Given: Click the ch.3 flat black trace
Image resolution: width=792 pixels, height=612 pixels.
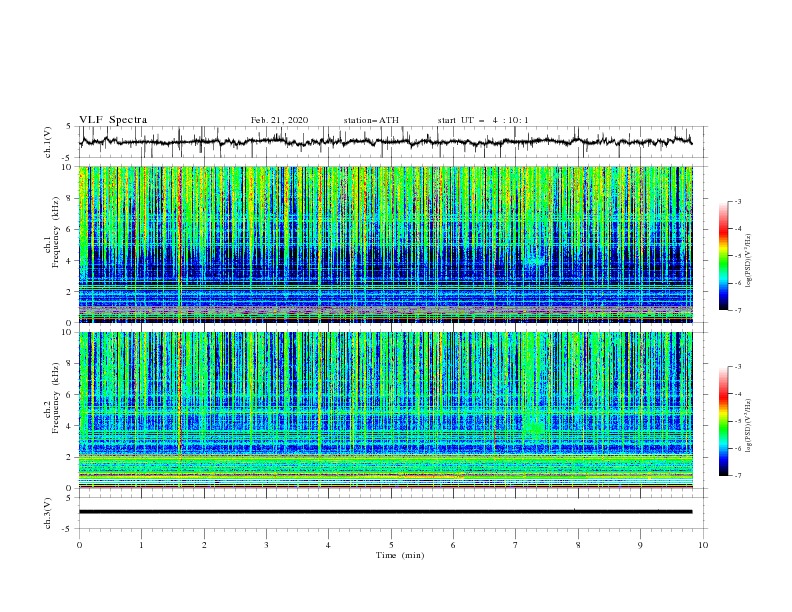Looking at the screenshot, I should [385, 512].
